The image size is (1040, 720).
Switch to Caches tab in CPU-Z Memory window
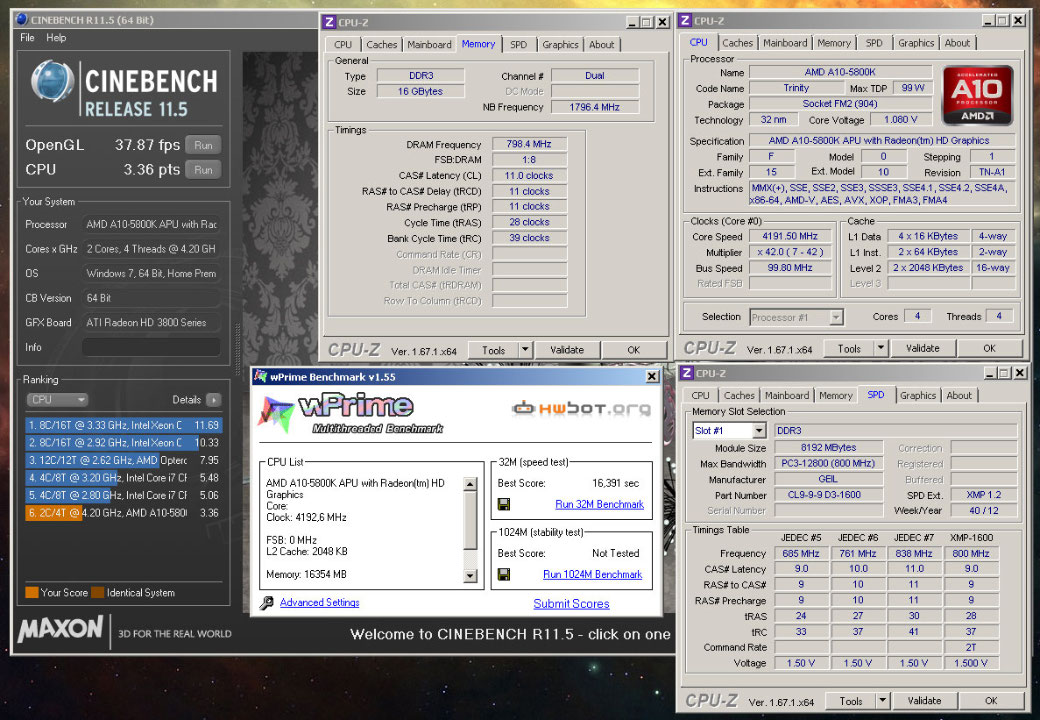coord(381,44)
